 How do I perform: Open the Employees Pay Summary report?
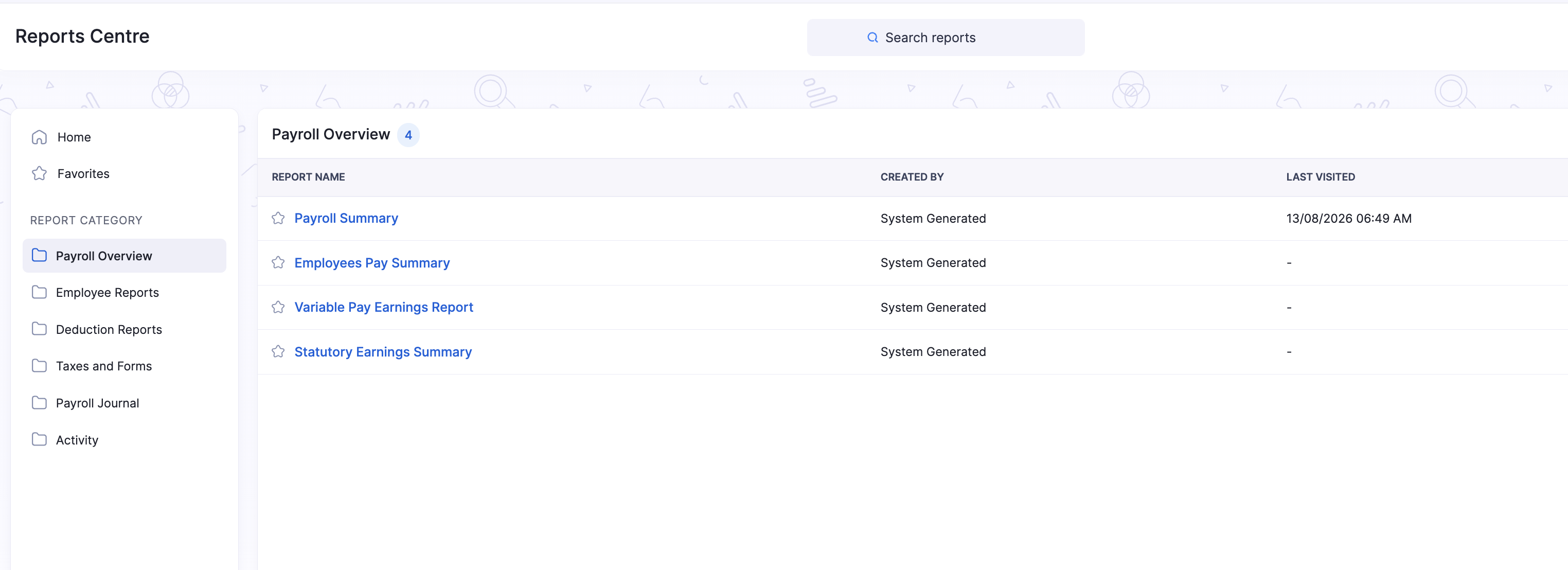tap(372, 262)
